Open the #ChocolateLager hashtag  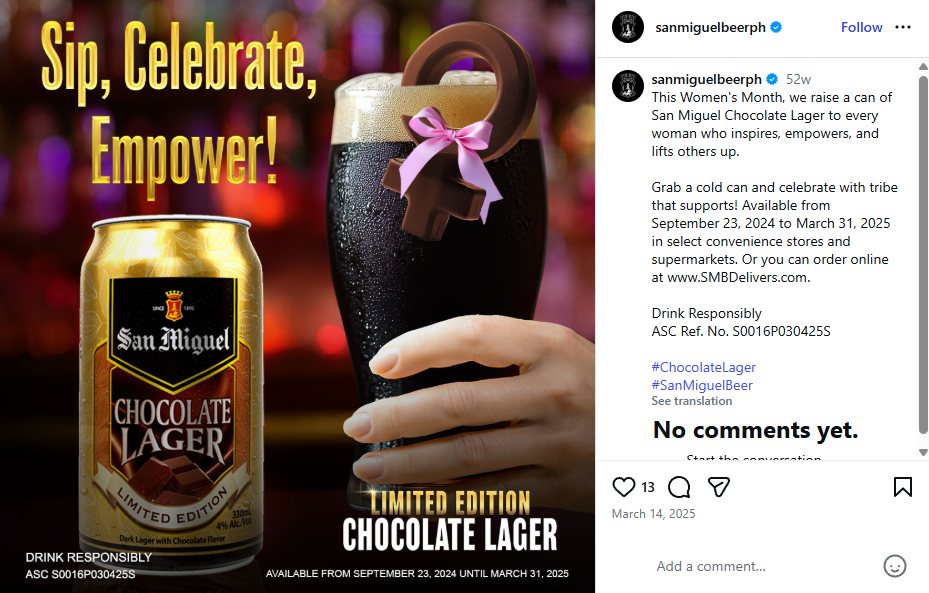coord(704,367)
